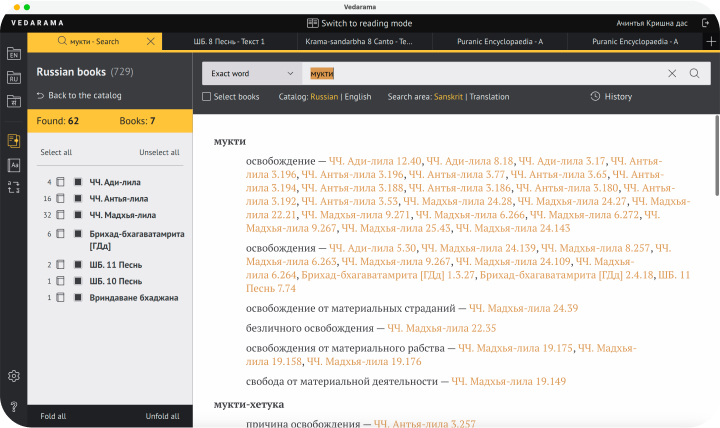Switch to reading mode button
This screenshot has height=428, width=720.
coord(359,22)
